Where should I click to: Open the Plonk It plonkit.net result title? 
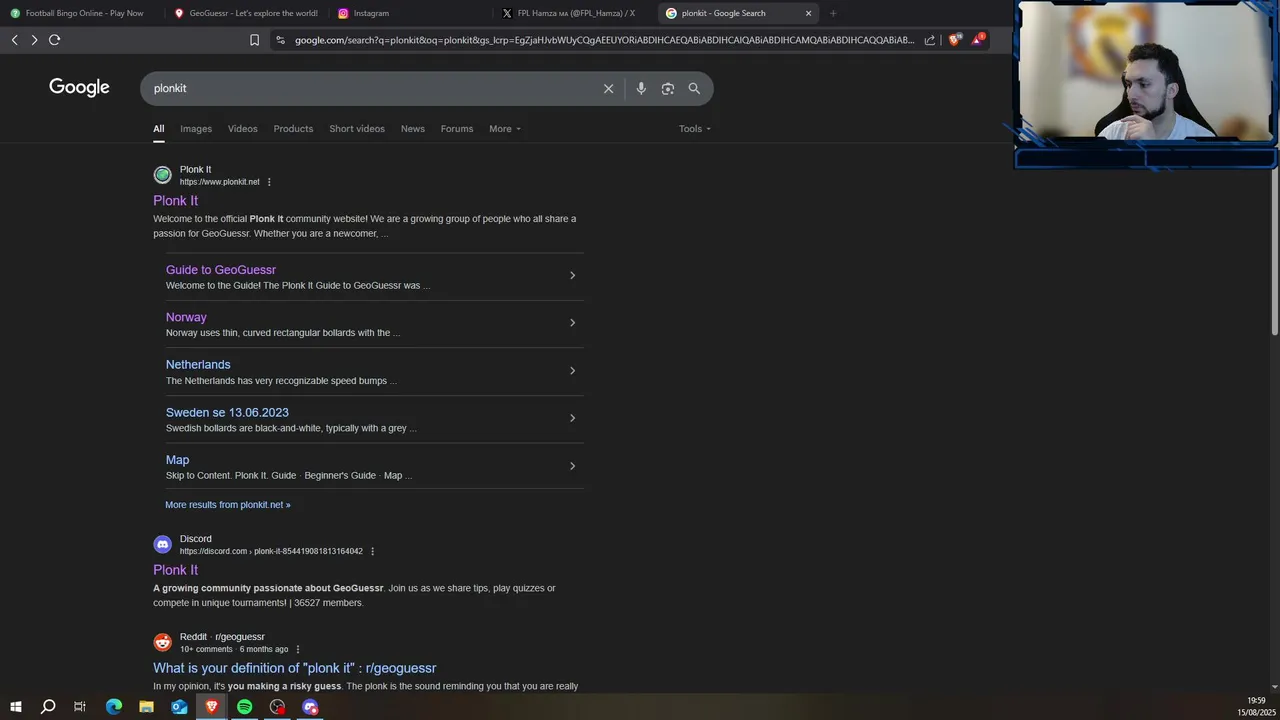pyautogui.click(x=175, y=201)
